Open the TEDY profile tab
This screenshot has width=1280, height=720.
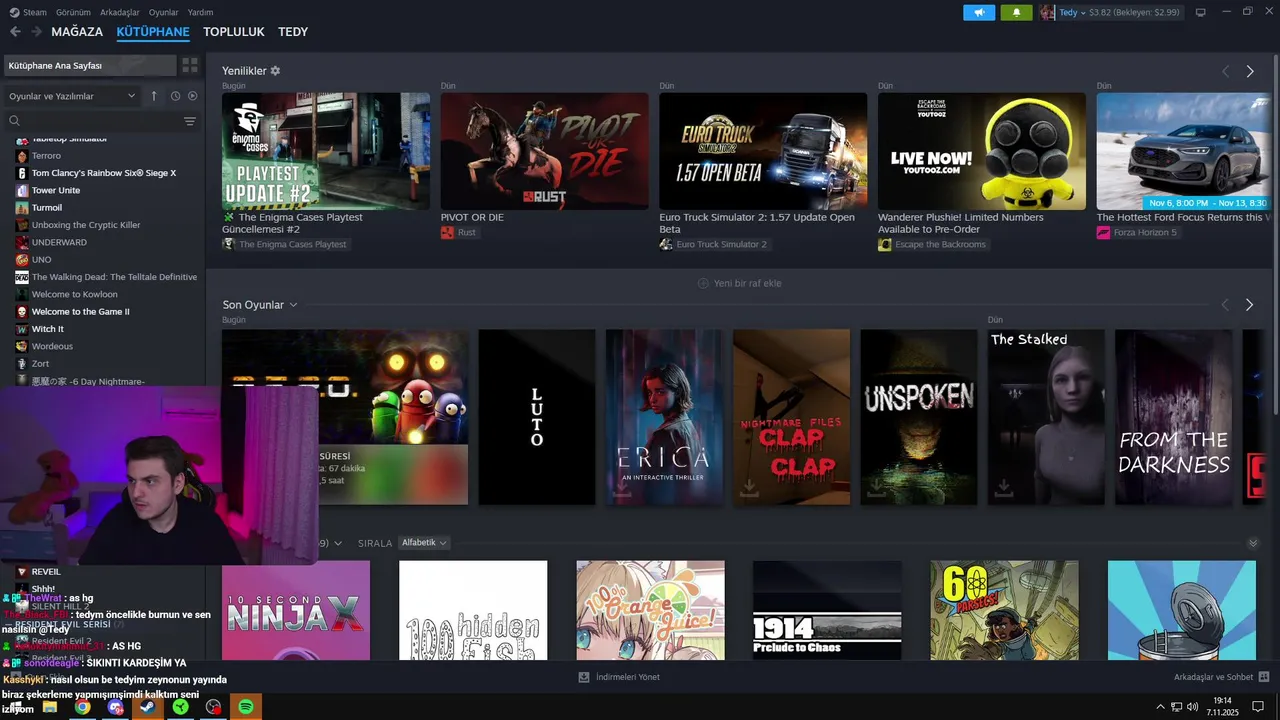coord(293,32)
